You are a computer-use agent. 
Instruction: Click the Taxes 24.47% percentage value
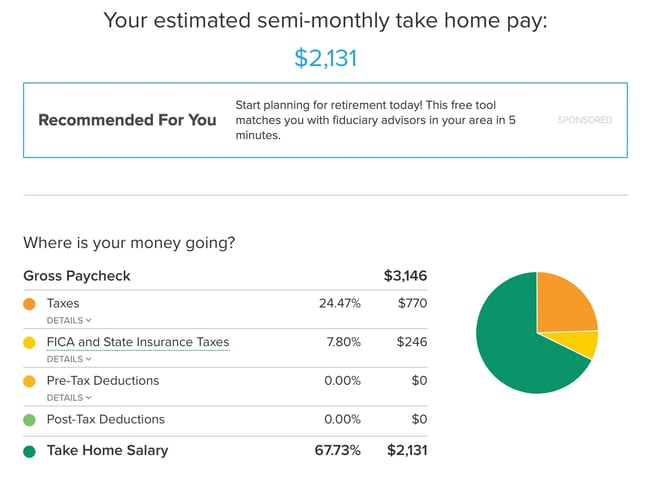[340, 303]
